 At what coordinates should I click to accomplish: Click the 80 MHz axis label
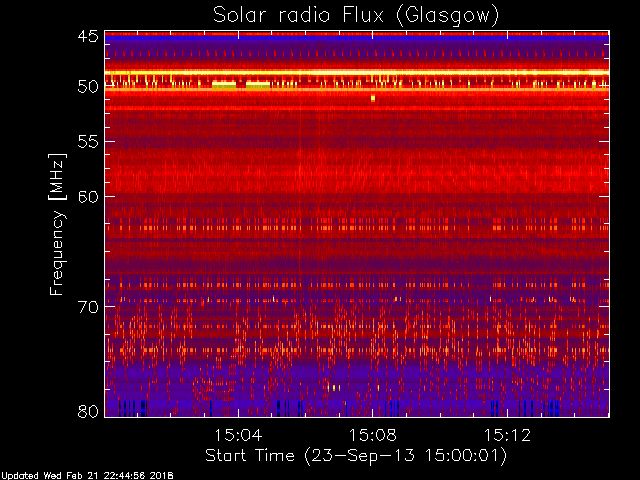pyautogui.click(x=88, y=411)
